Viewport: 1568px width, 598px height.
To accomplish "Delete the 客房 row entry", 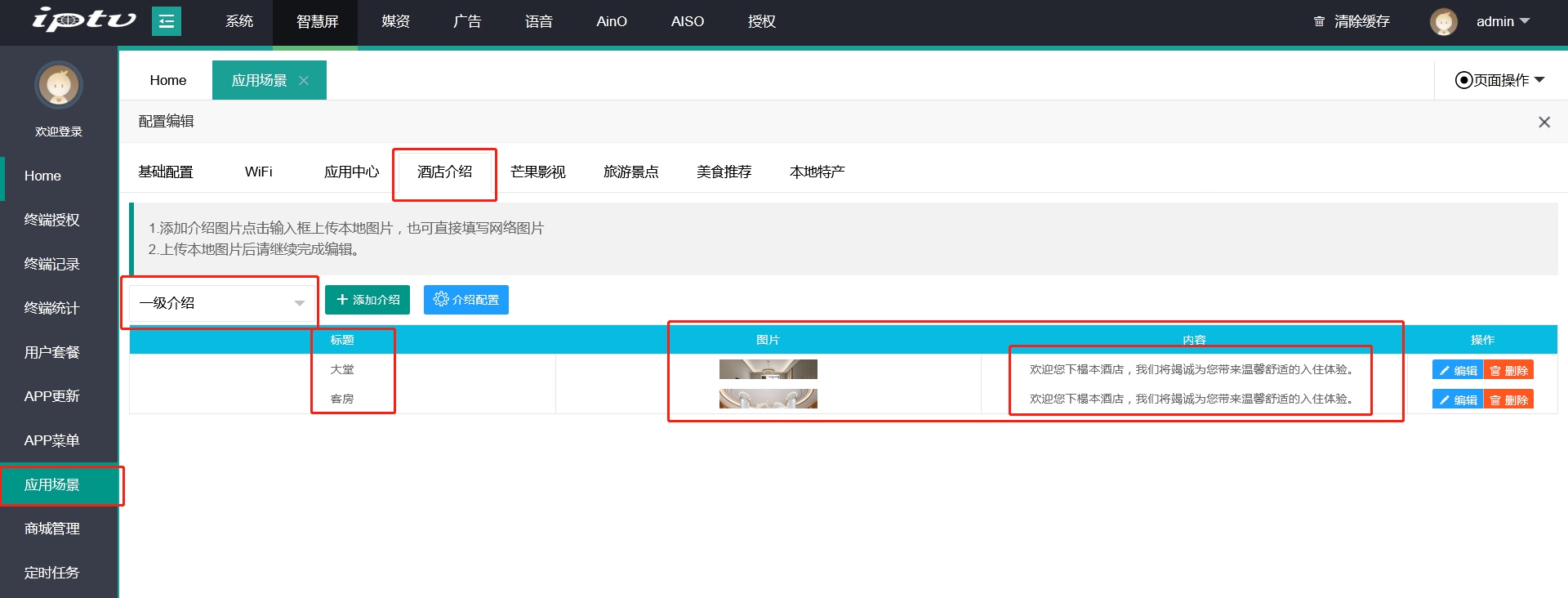I will [x=1508, y=399].
